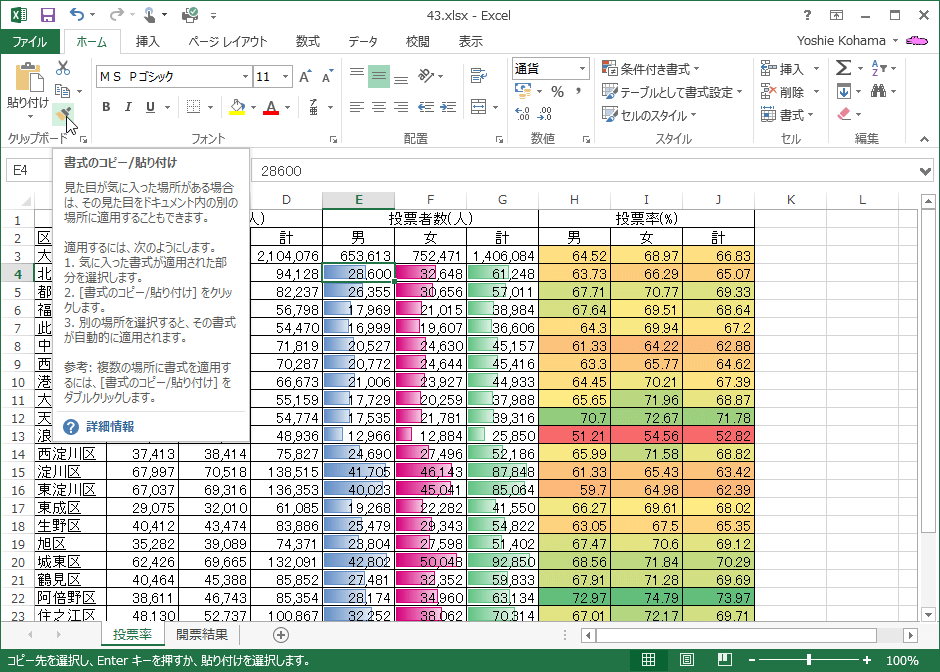
Task: Click the Find binoculars icon
Action: [x=879, y=92]
